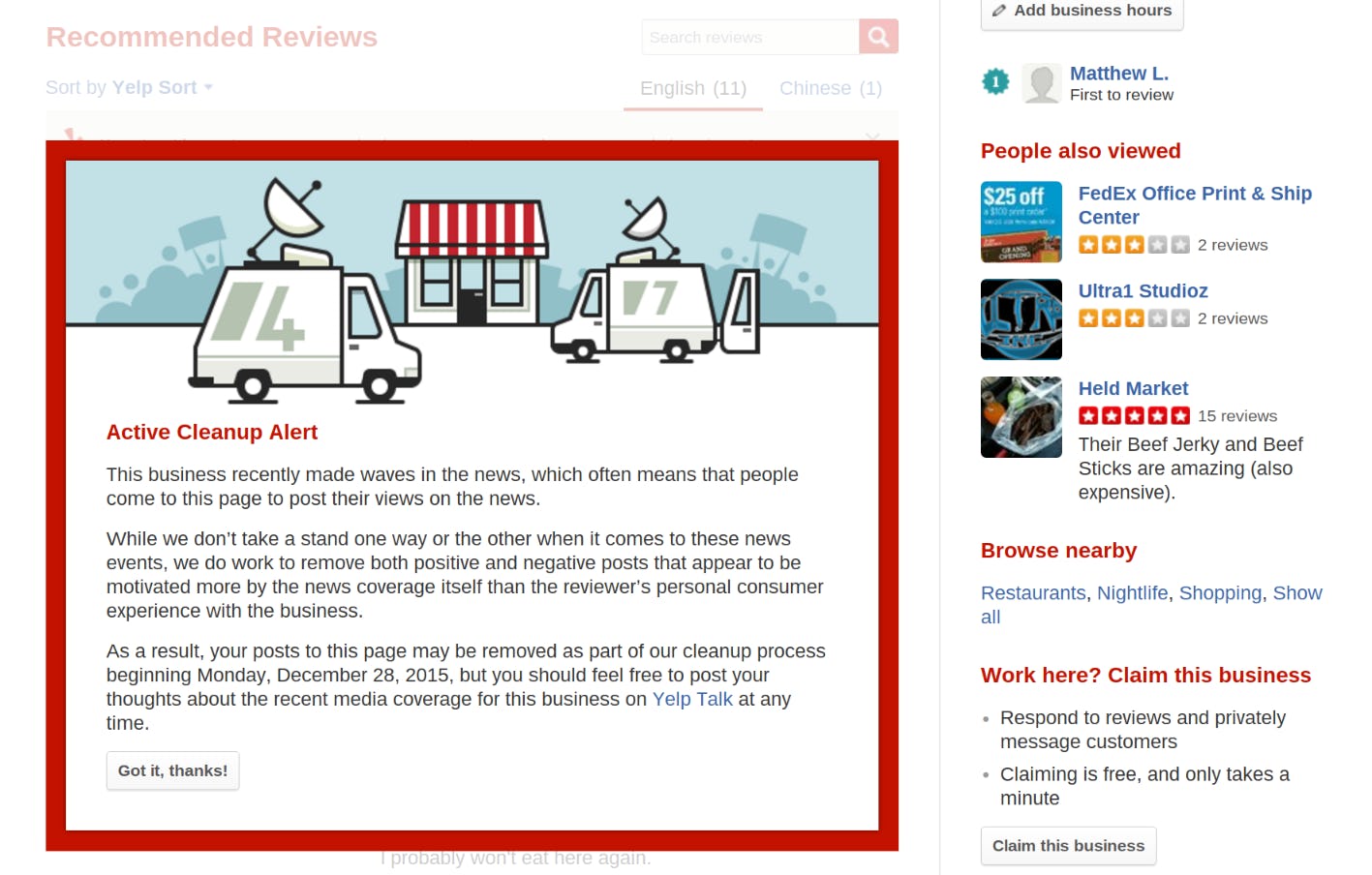Screen dimensions: 1372x875
Task: Click Held Market's five-star rating
Action: (1134, 416)
